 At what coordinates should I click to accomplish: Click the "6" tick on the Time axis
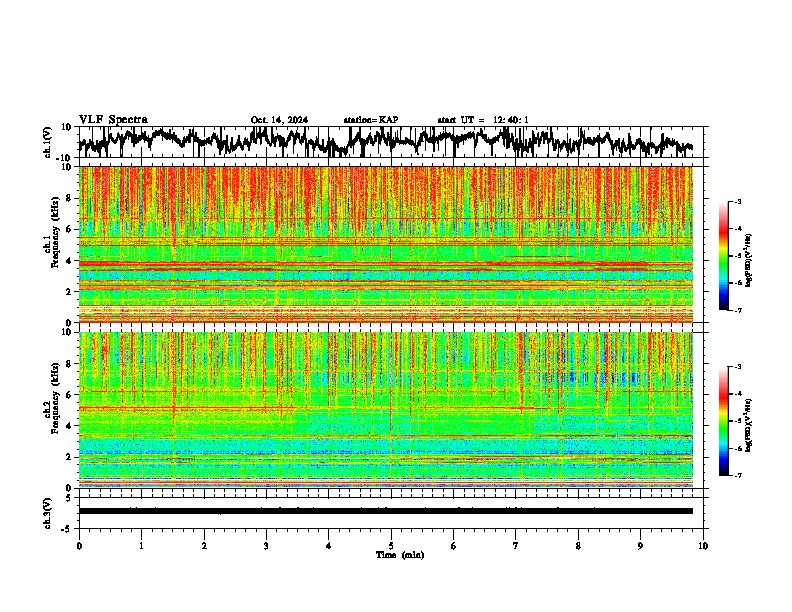tap(454, 546)
